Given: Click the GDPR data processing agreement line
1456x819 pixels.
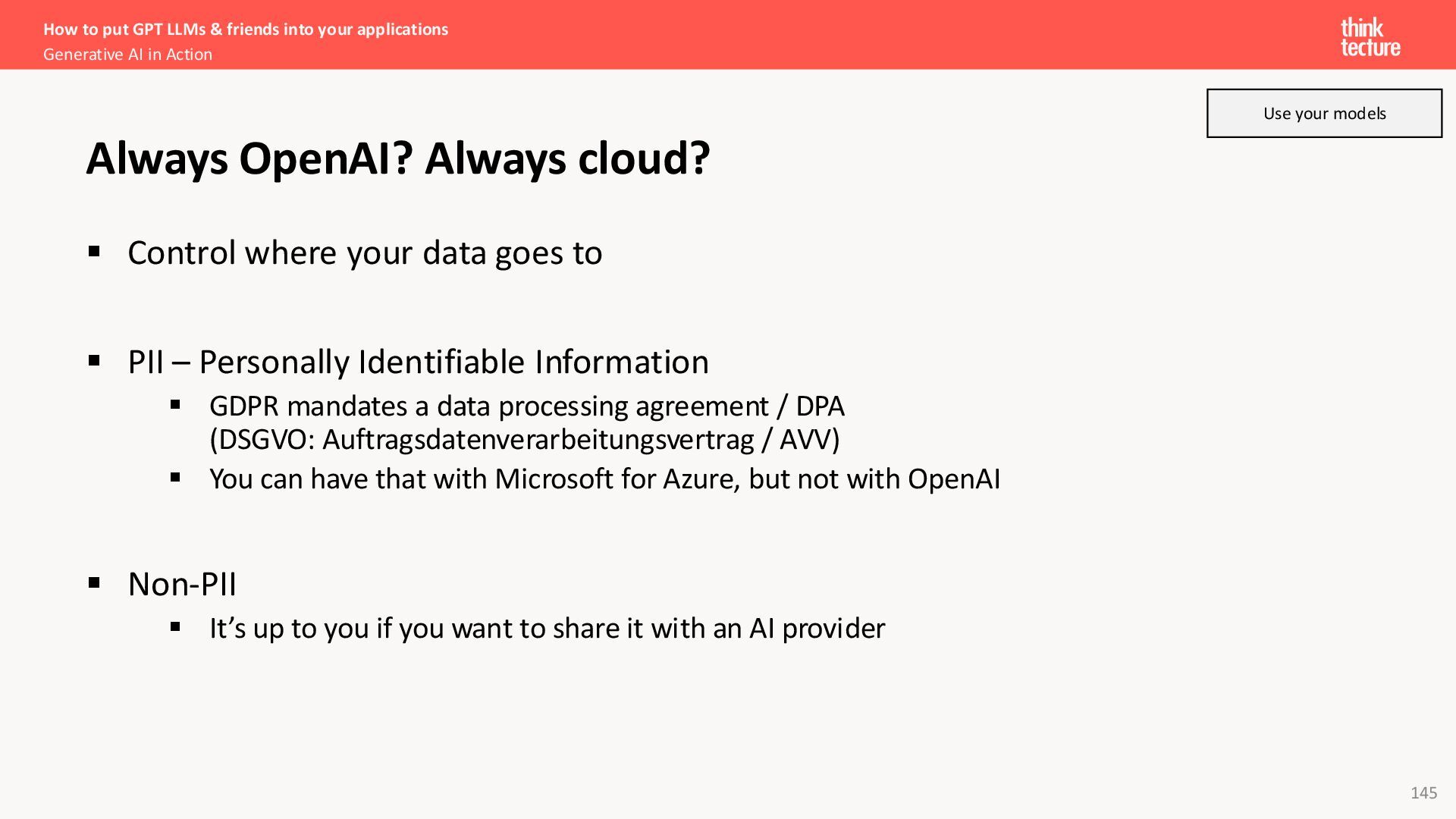Looking at the screenshot, I should 527,406.
